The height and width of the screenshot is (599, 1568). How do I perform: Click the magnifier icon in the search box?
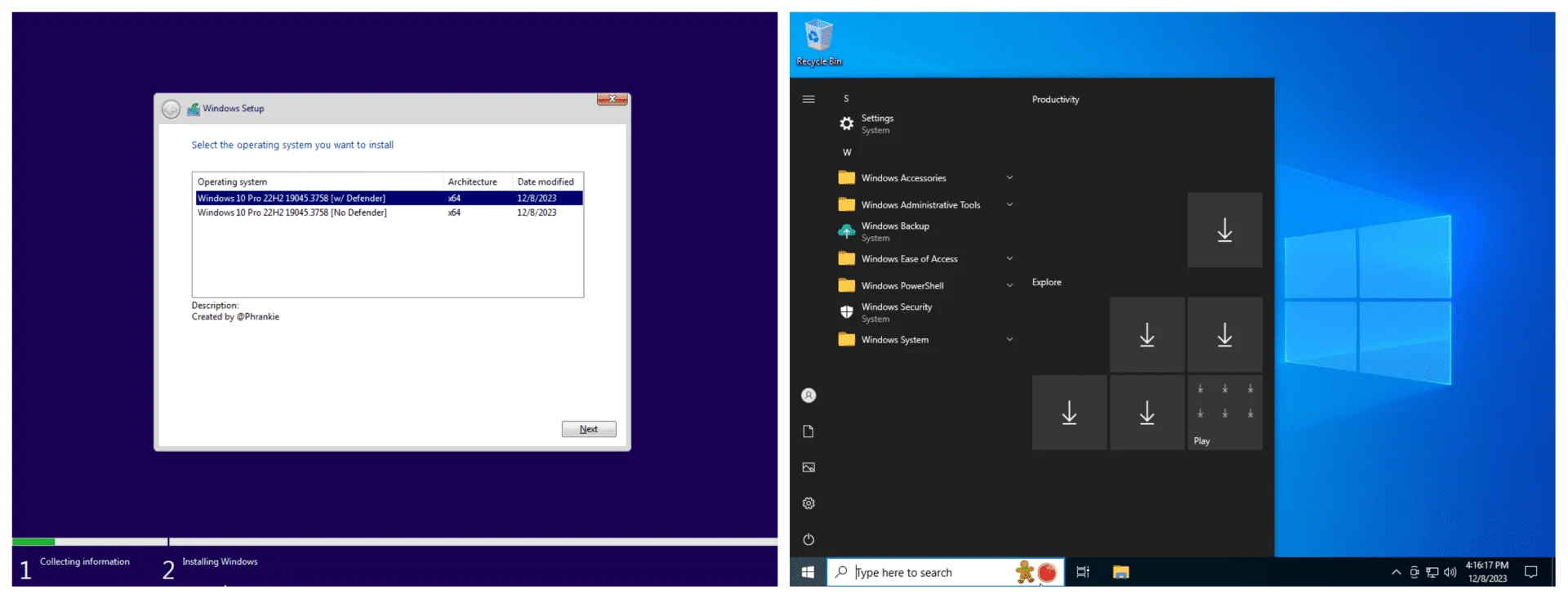click(x=841, y=572)
